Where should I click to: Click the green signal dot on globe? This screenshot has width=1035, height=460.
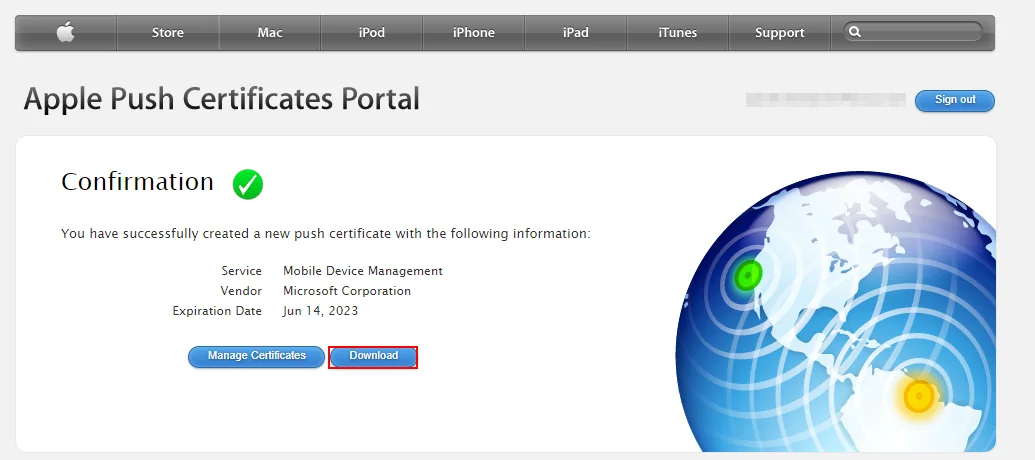[x=748, y=273]
